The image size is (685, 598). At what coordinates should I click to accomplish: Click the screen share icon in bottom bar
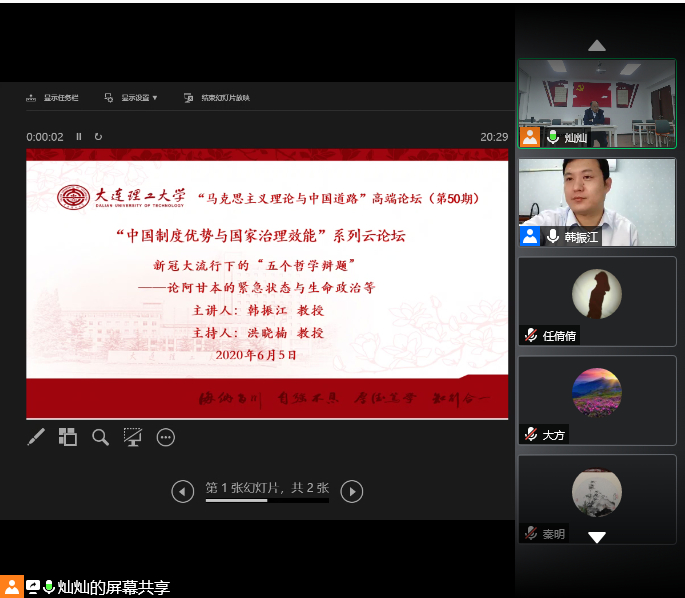click(33, 587)
